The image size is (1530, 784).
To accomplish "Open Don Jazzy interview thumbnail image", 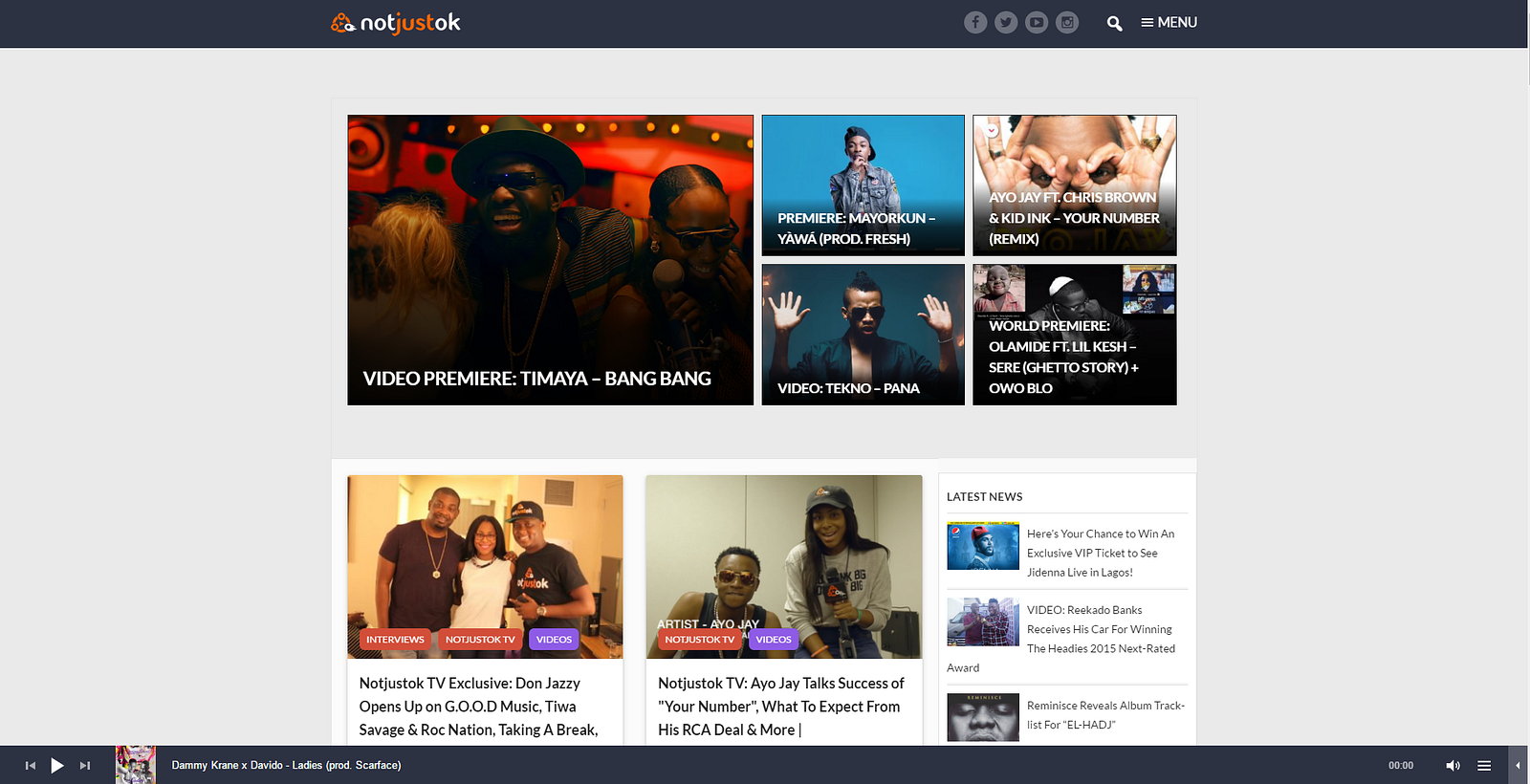I will 485,567.
